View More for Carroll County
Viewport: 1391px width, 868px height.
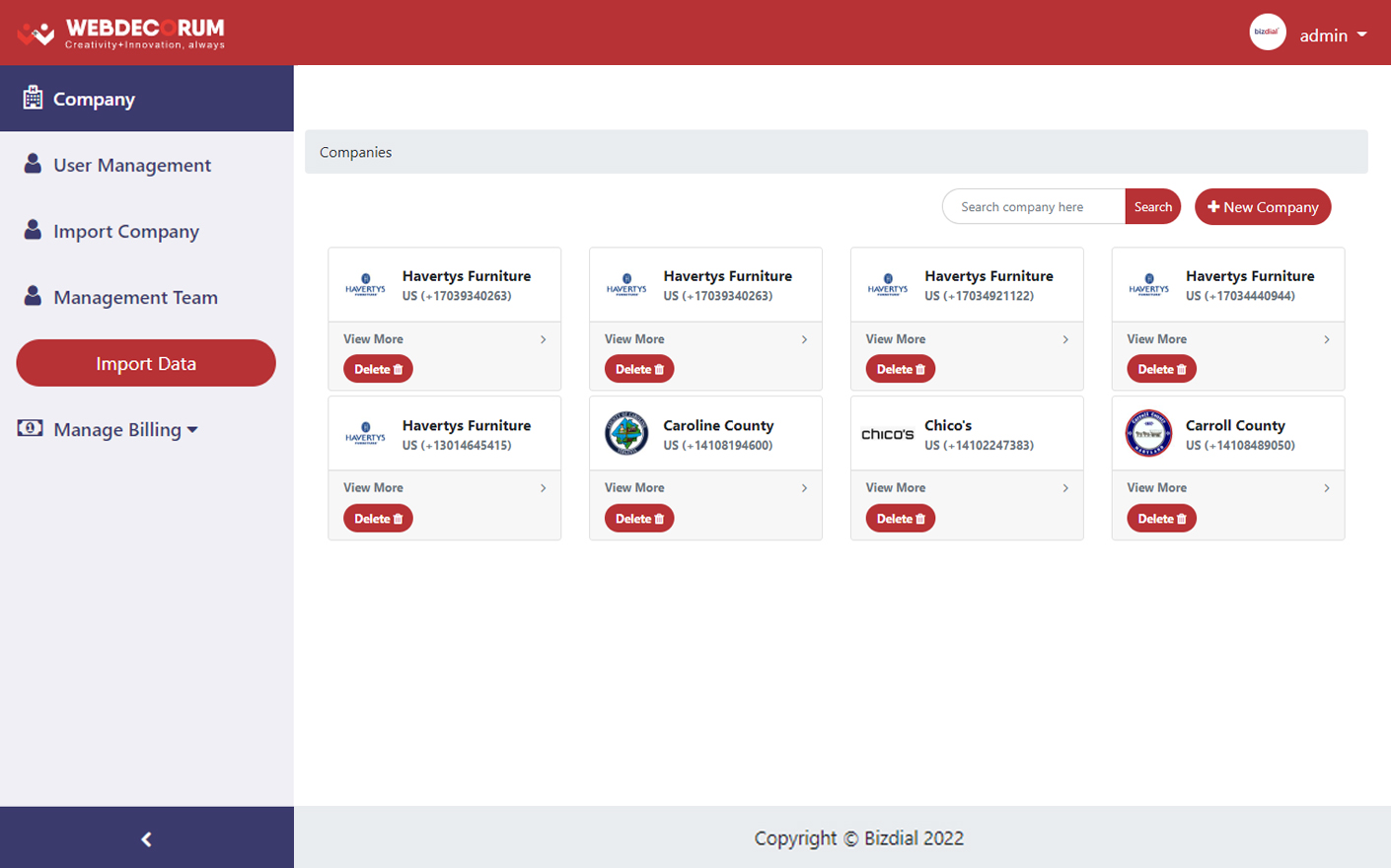(1157, 488)
